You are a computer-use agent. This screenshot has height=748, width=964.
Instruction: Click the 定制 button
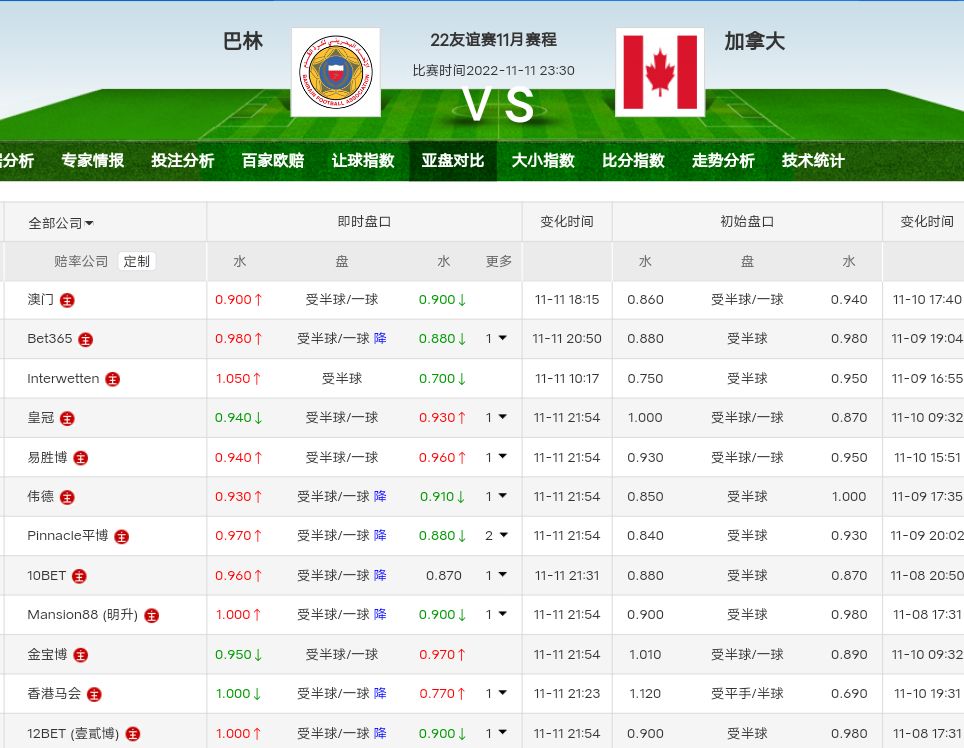(137, 261)
